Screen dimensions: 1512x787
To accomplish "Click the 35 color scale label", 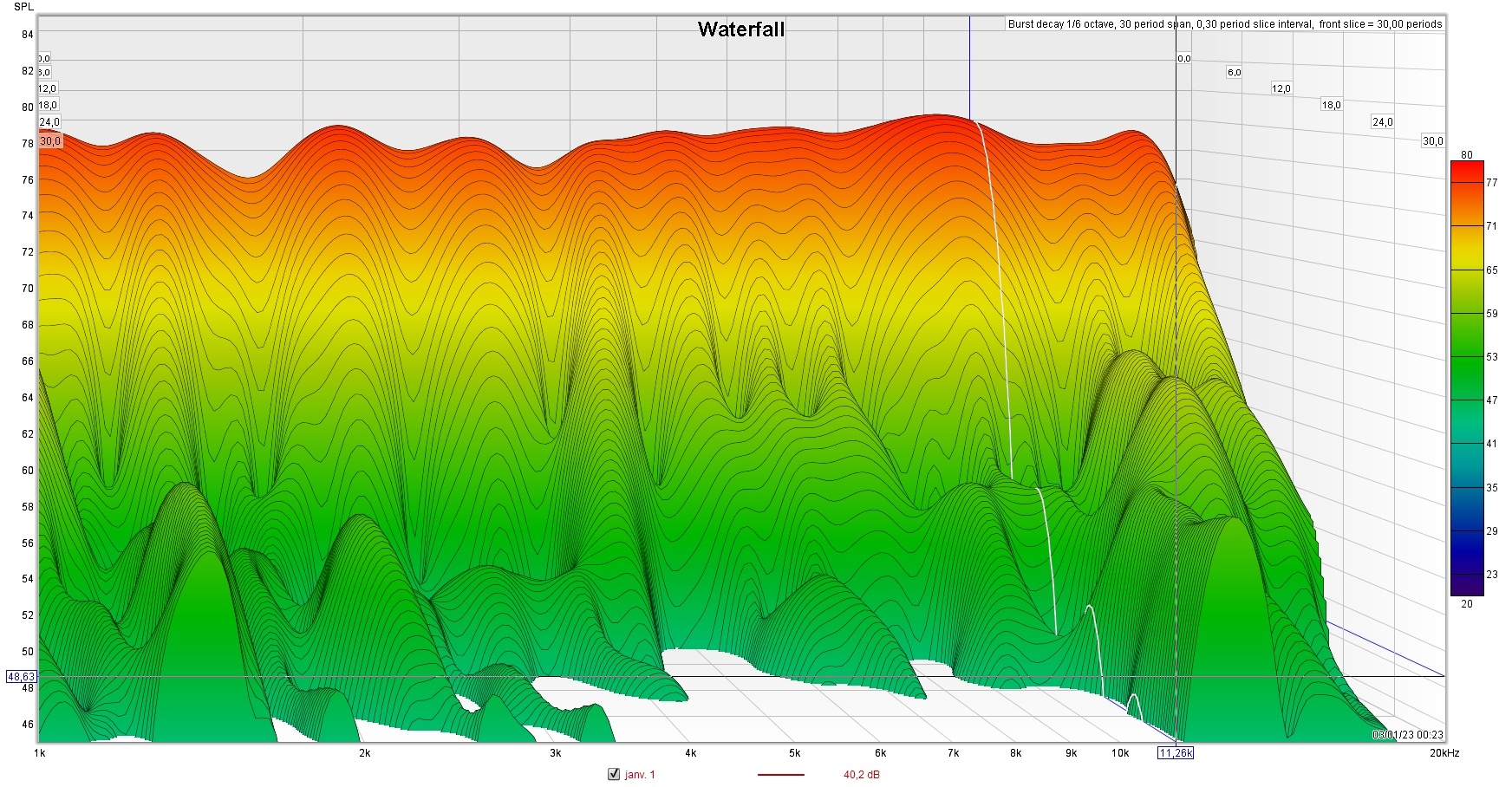I will pos(1492,488).
